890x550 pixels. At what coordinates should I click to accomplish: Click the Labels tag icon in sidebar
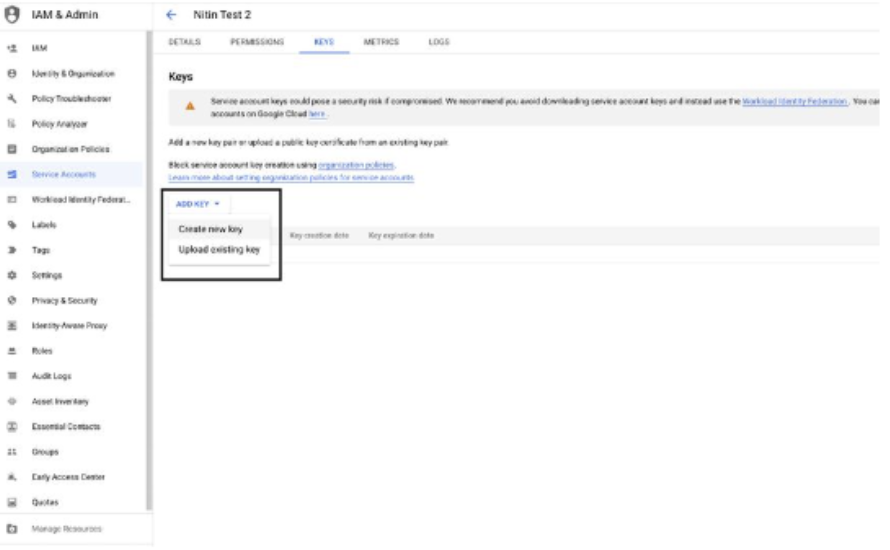(12, 225)
